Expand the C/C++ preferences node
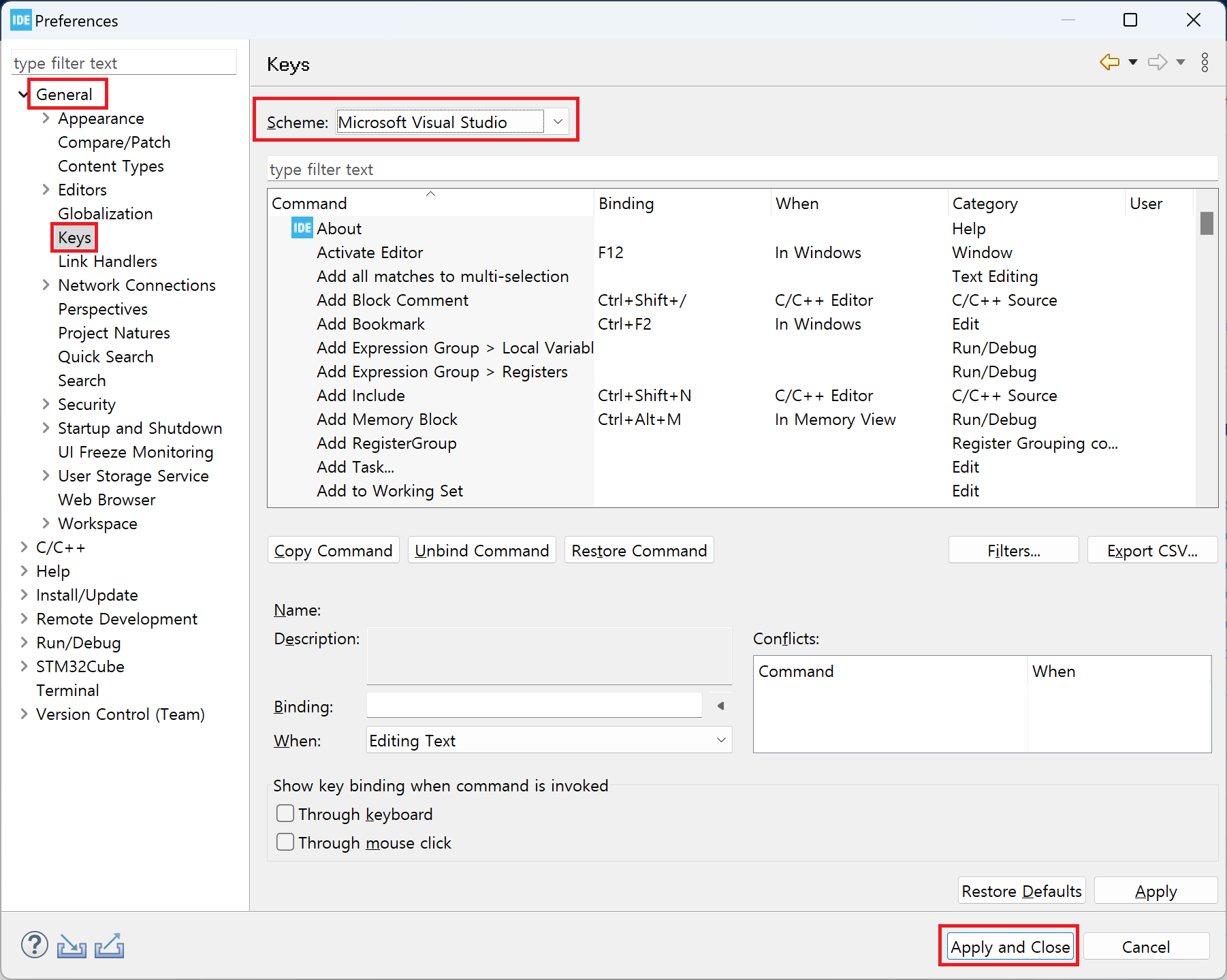Image resolution: width=1227 pixels, height=980 pixels. point(24,547)
